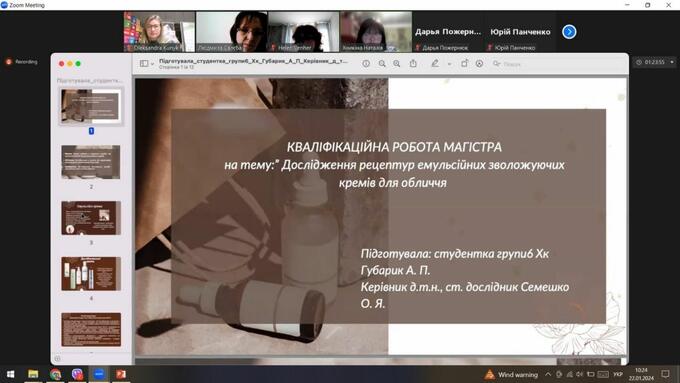
Task: Maximize the Zoom Meeting window
Action: coord(647,5)
